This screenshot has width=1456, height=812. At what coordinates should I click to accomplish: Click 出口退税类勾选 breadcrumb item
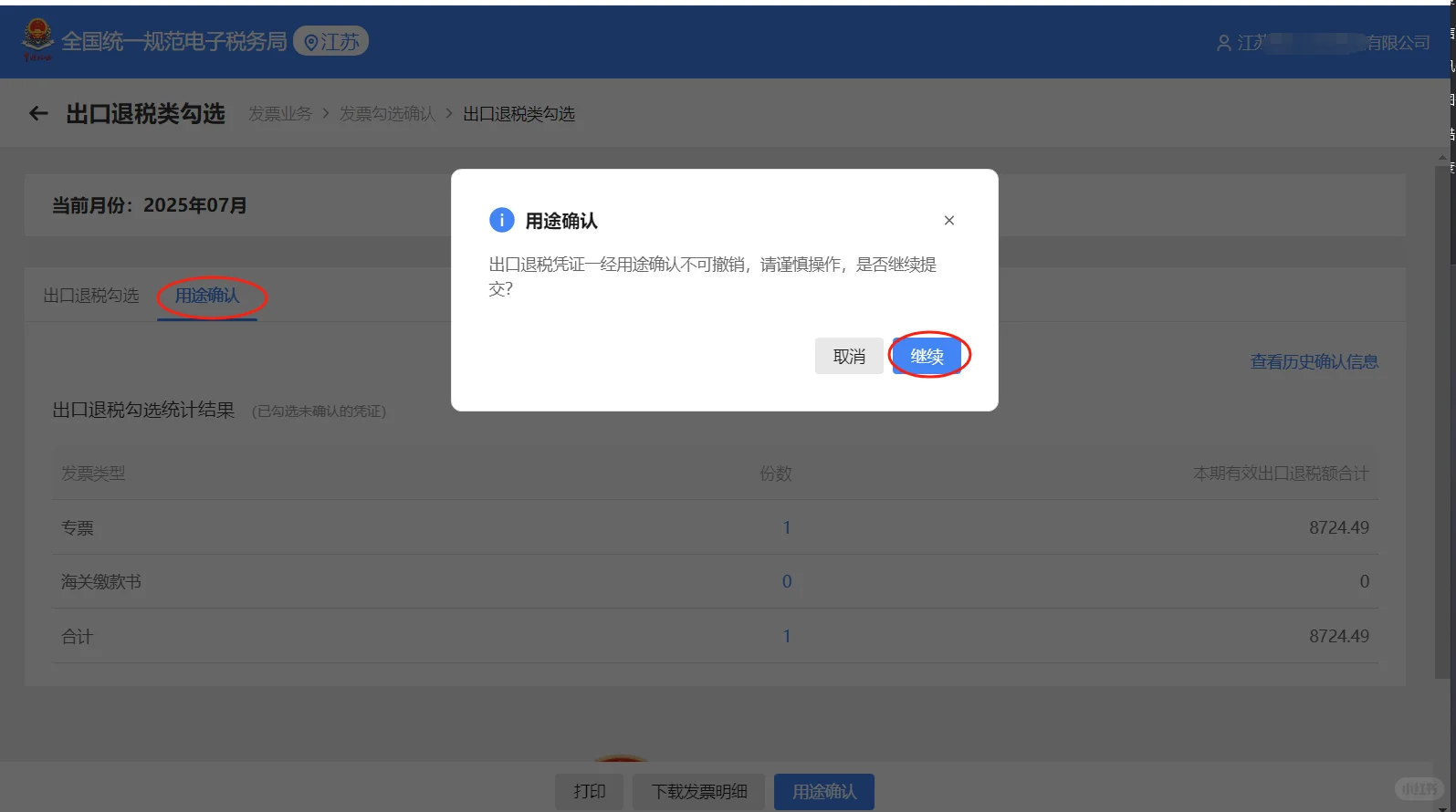(519, 113)
